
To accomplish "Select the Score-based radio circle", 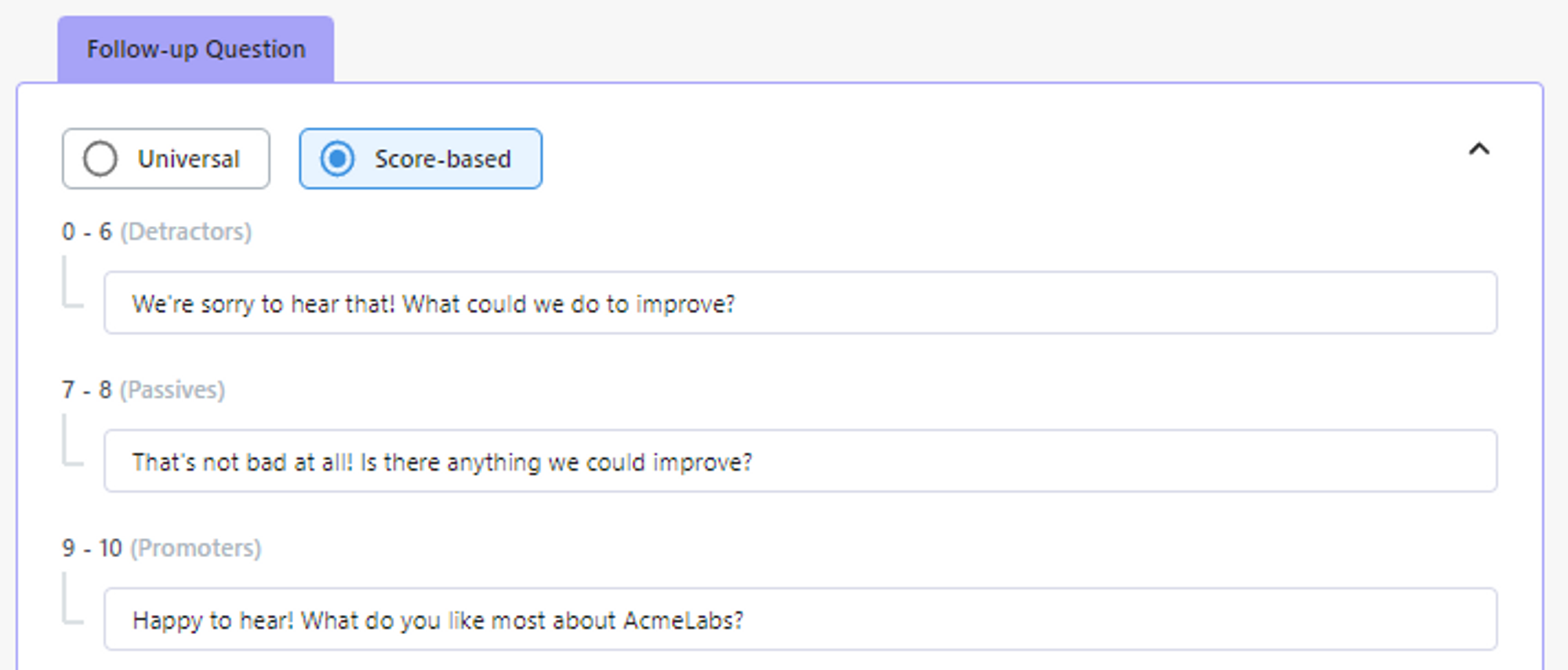I will [x=337, y=159].
